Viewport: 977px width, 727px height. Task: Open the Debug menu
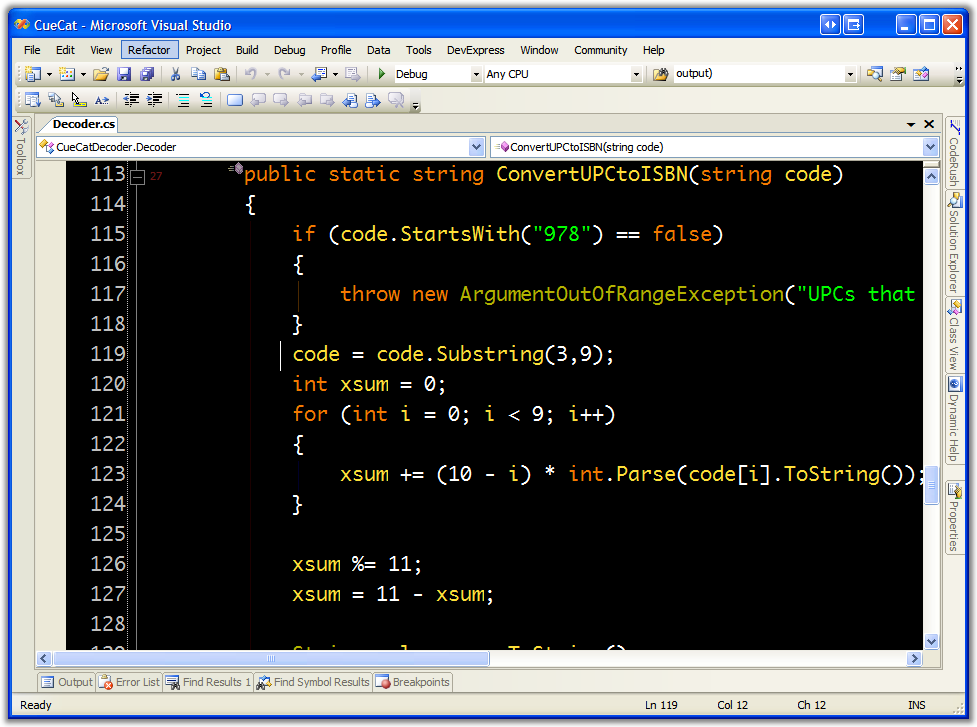(289, 50)
